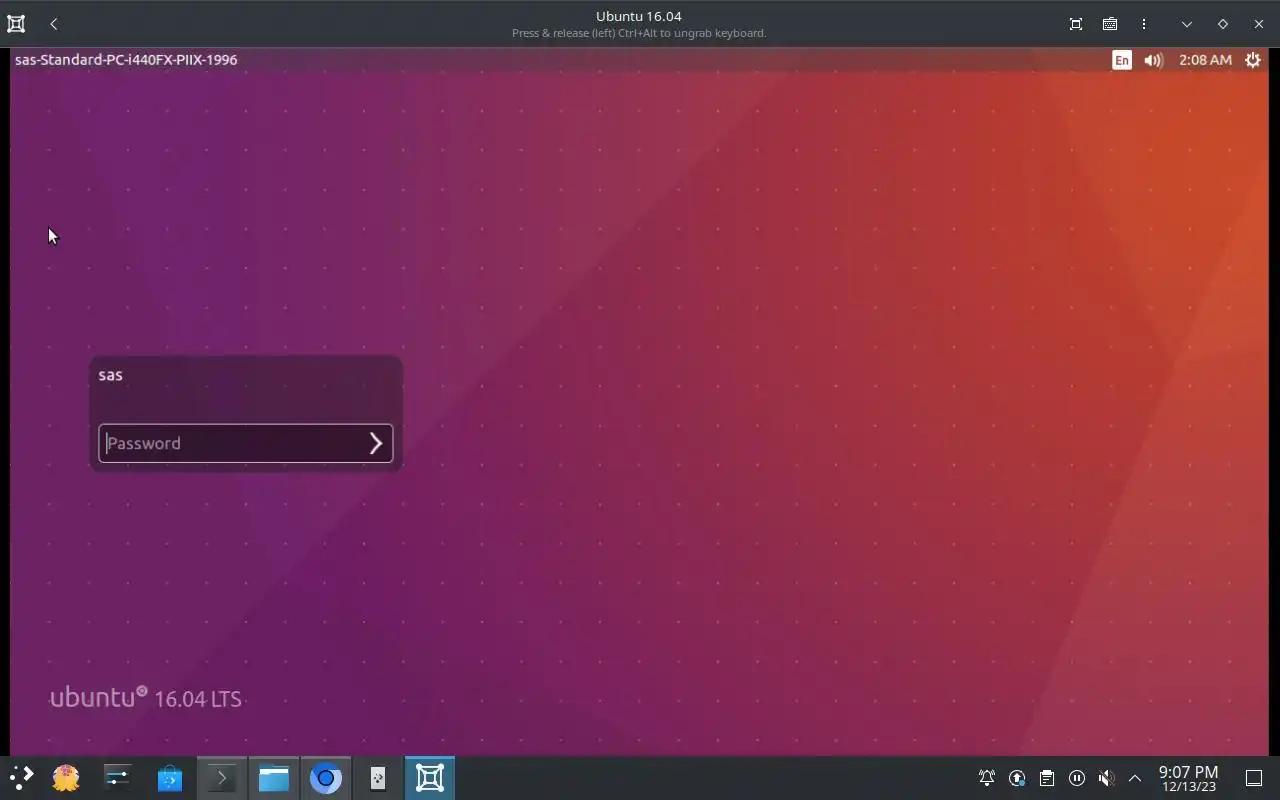
Task: Go back to the Boxes collection view
Action: coord(54,24)
